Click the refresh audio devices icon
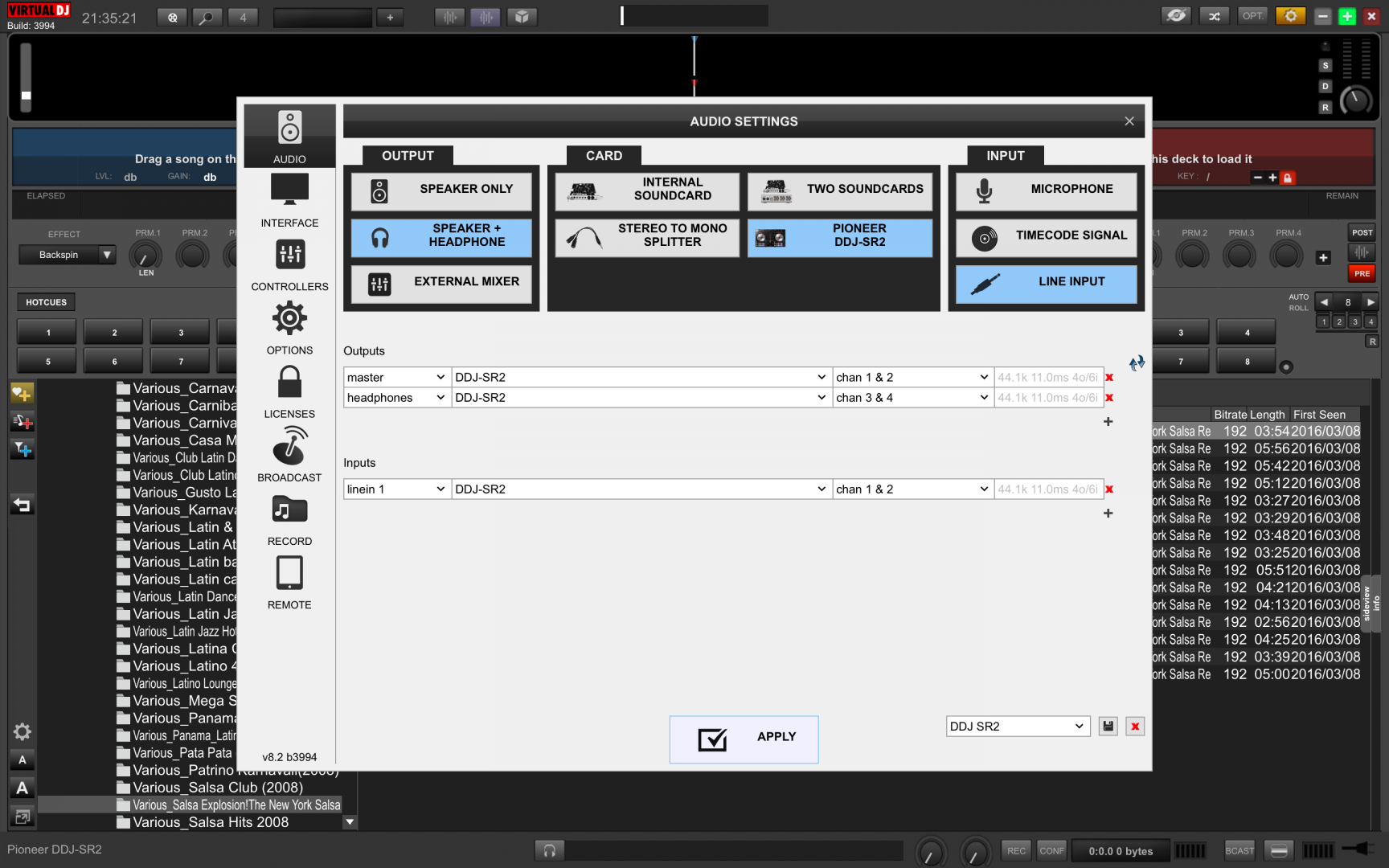Viewport: 1389px width, 868px height. [x=1137, y=363]
